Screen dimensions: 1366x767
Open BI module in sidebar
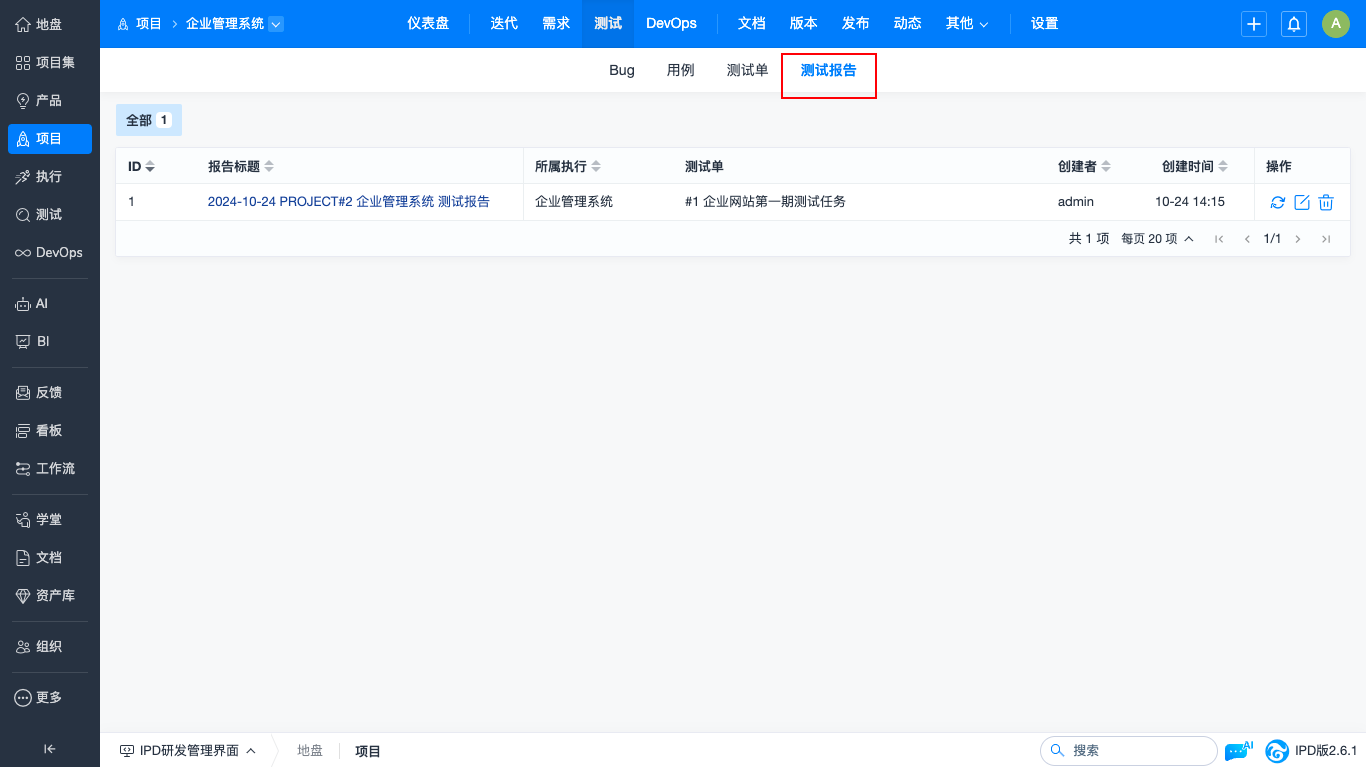(50, 341)
